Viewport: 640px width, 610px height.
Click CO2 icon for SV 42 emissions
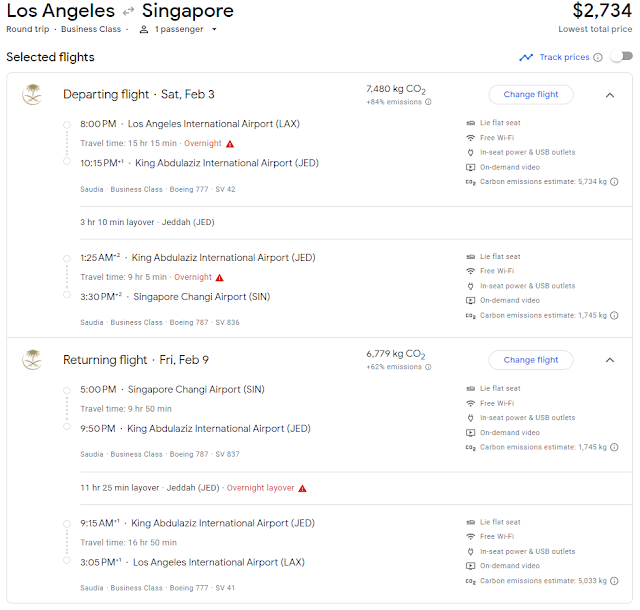point(471,182)
